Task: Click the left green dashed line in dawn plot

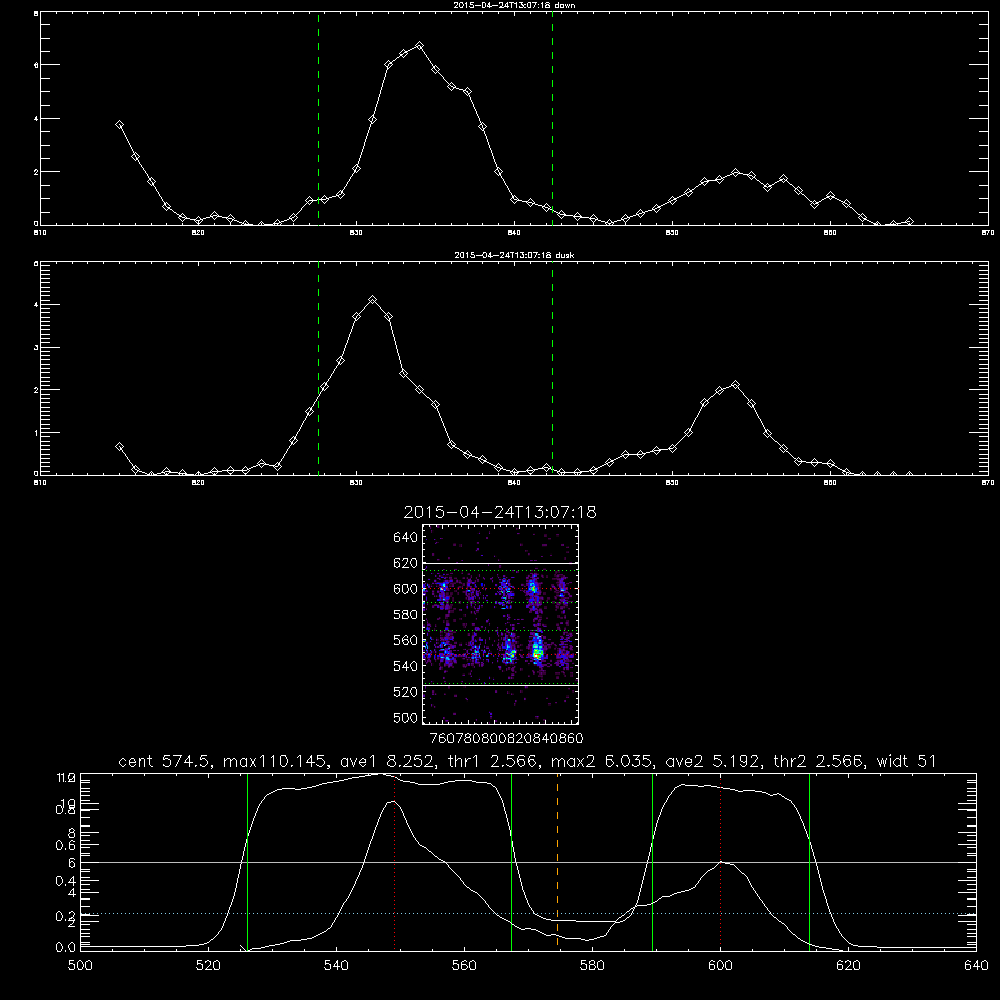Action: coord(318,119)
